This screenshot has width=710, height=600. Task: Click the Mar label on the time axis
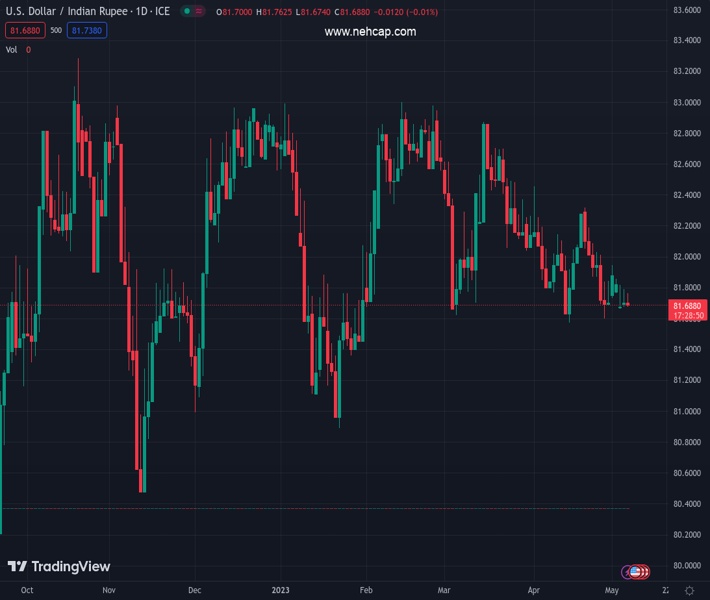point(444,591)
